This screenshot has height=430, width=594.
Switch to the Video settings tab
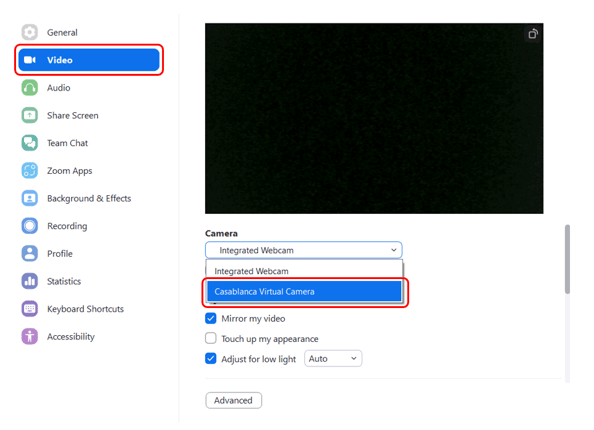89,60
